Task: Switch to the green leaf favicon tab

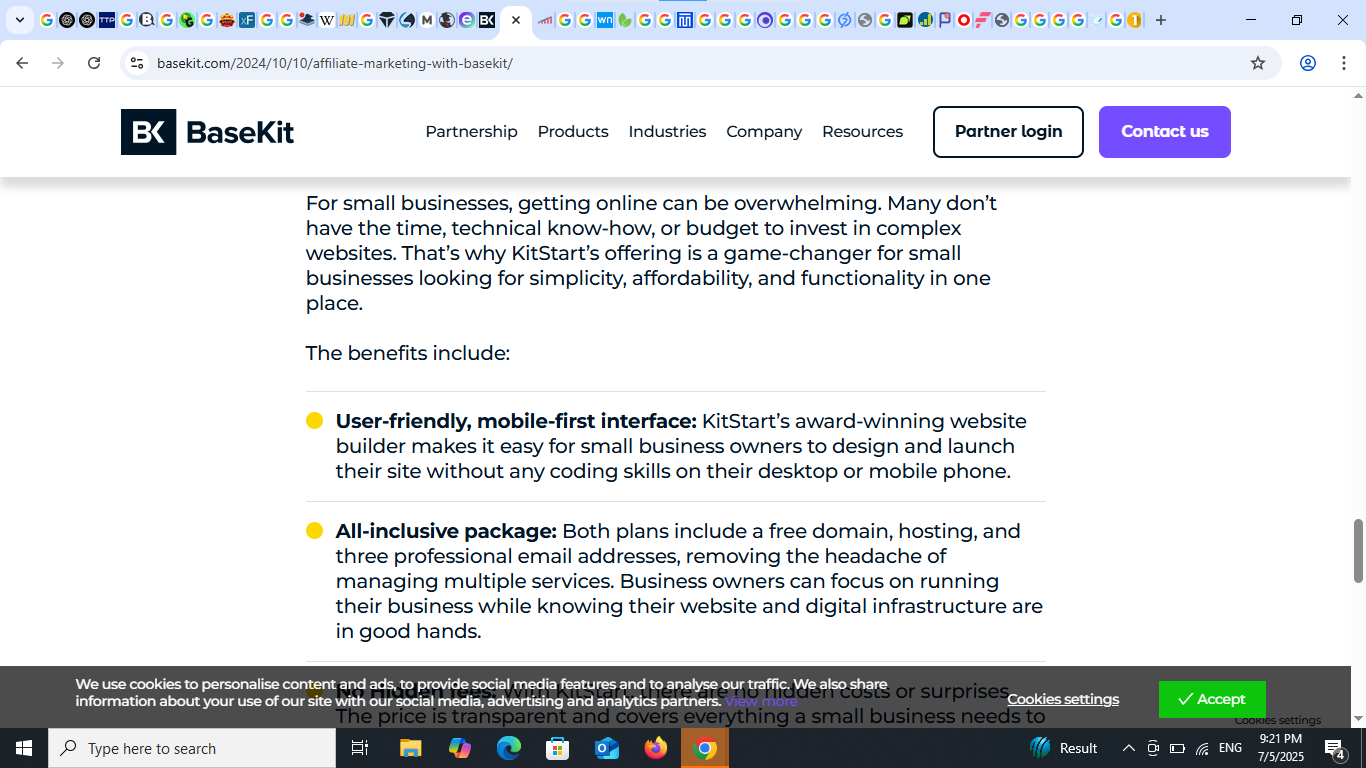Action: [625, 20]
